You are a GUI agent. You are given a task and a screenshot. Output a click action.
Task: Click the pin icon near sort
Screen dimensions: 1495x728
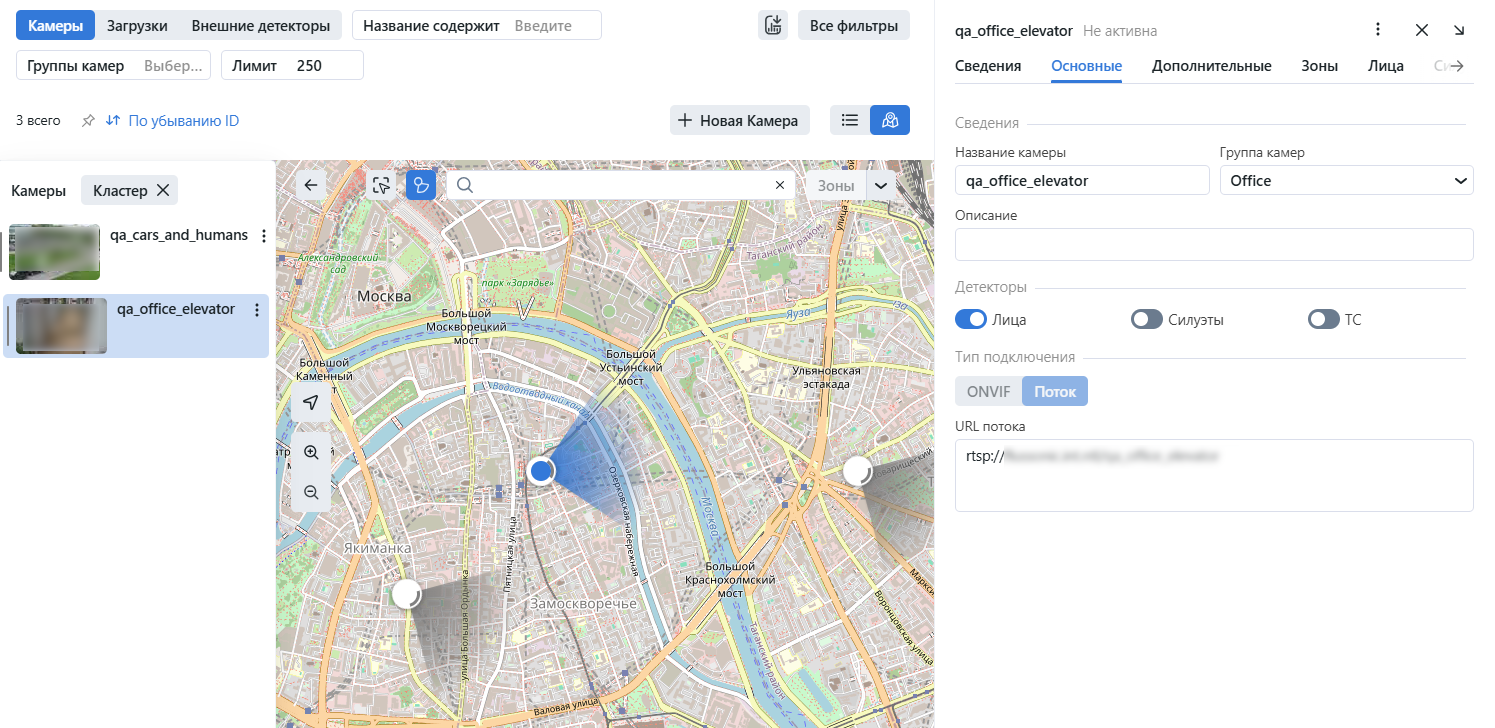[88, 121]
